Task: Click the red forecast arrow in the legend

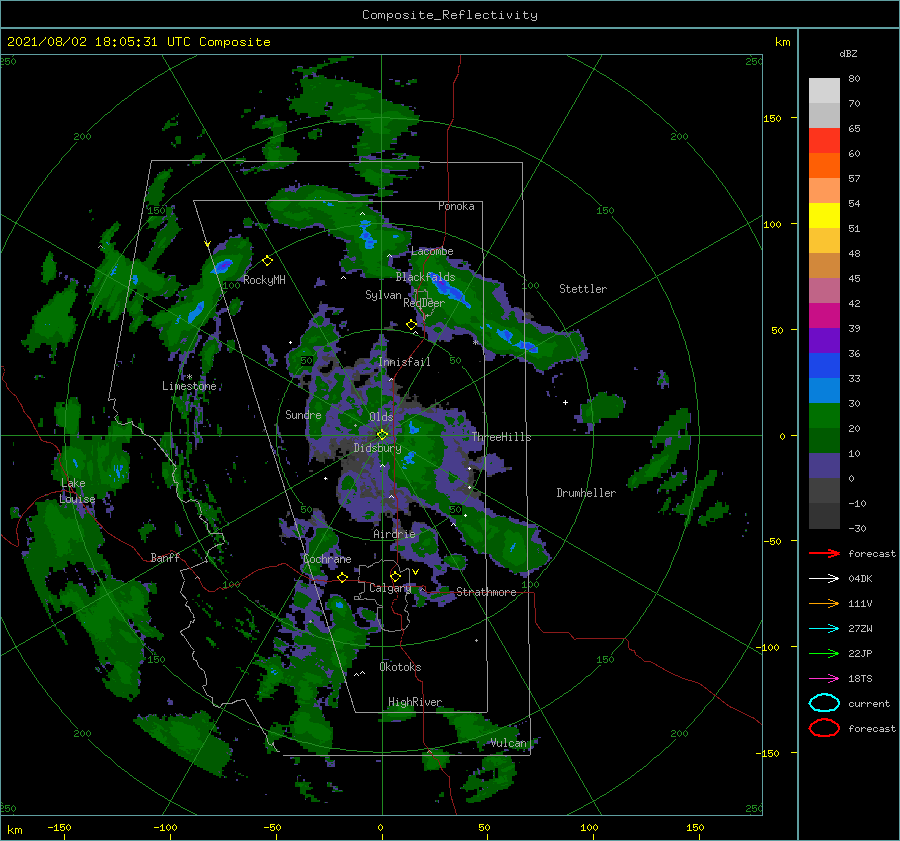Action: click(824, 553)
